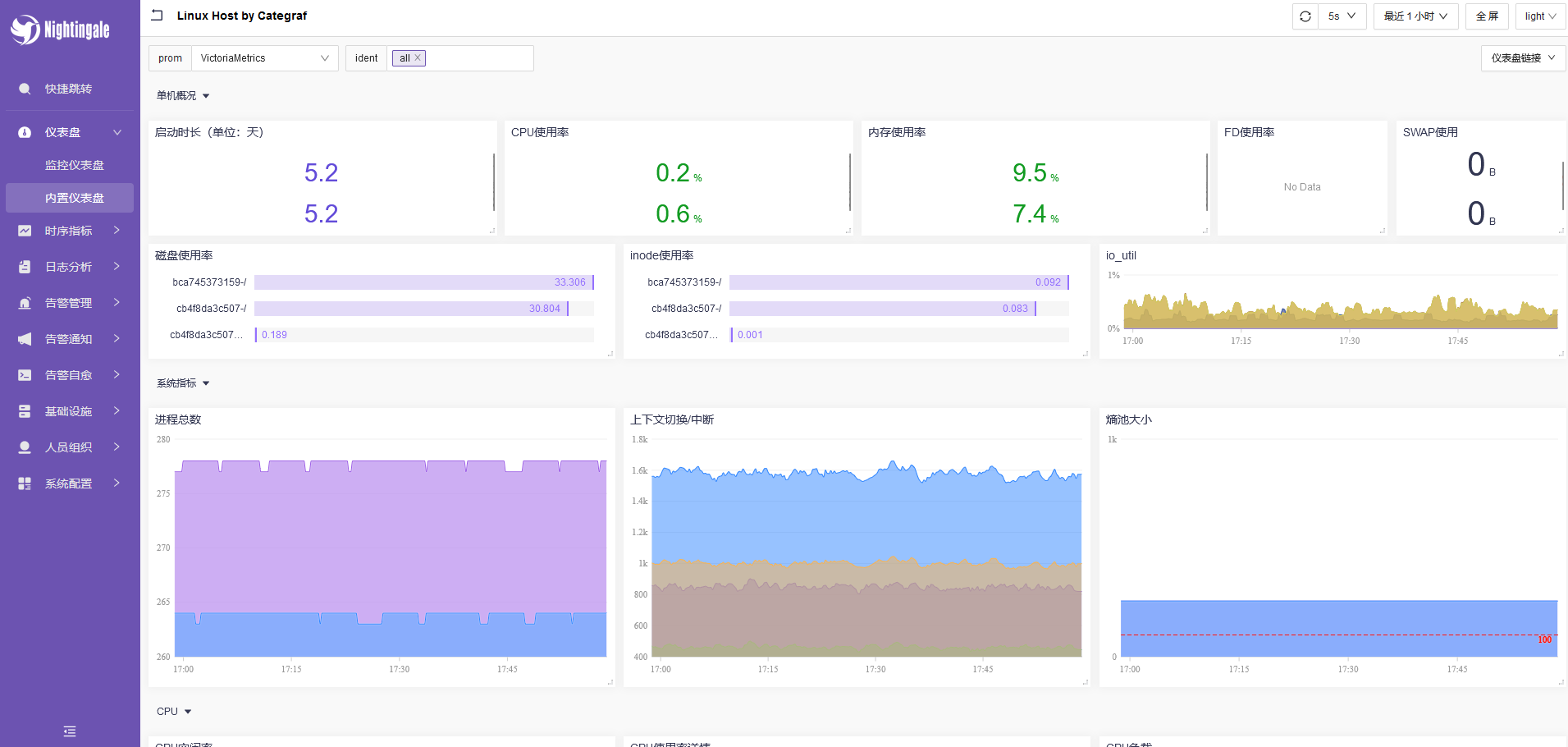This screenshot has width=1568, height=747.
Task: Click the 9.5% memory usage value
Action: pyautogui.click(x=1035, y=172)
